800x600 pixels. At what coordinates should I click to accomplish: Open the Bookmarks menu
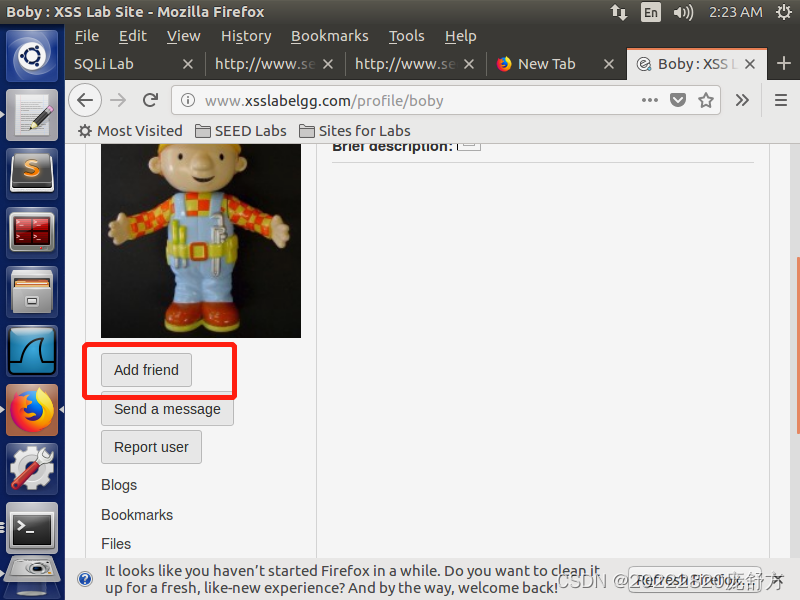pyautogui.click(x=330, y=36)
